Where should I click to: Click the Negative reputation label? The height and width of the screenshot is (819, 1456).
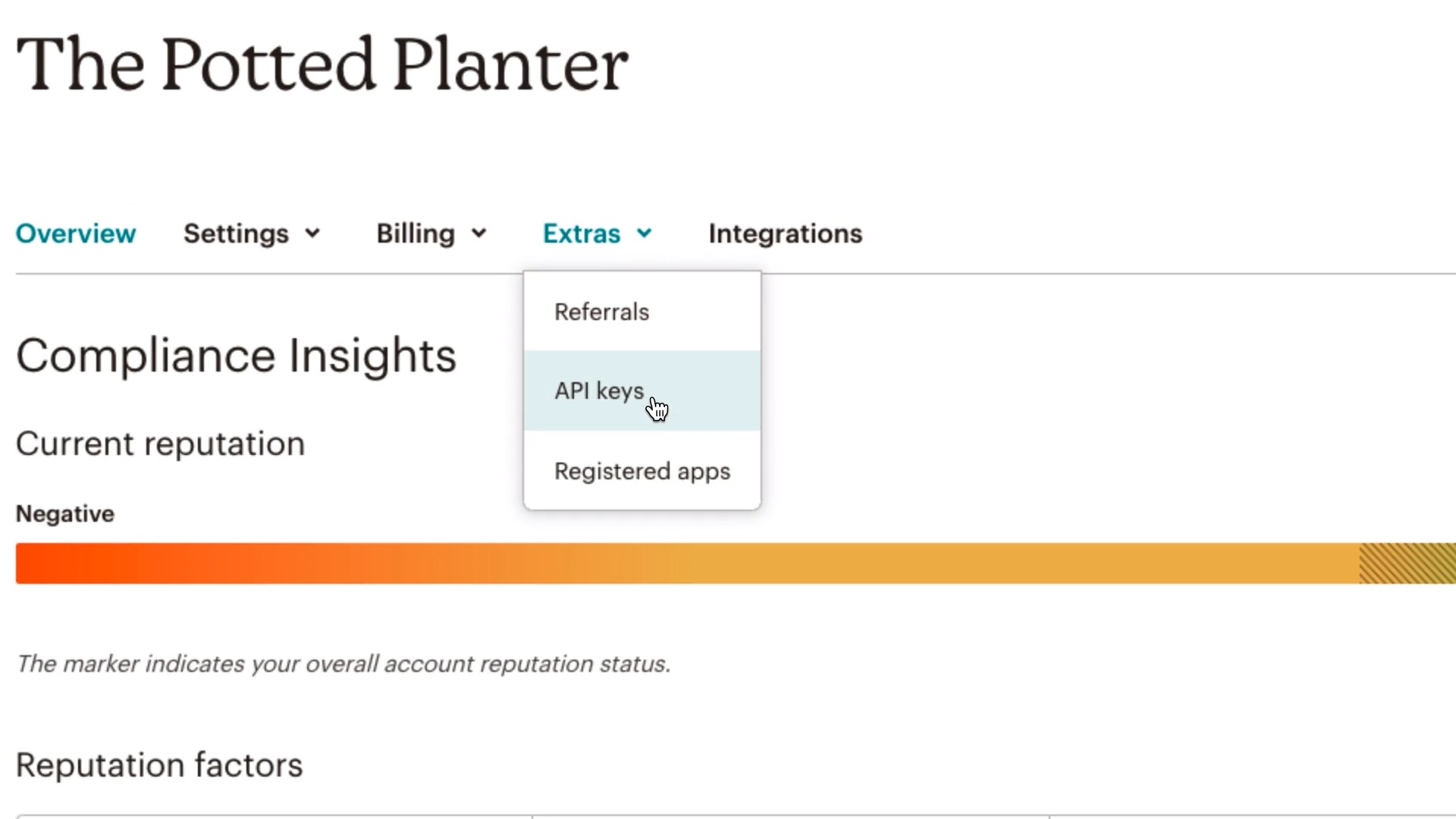point(65,514)
